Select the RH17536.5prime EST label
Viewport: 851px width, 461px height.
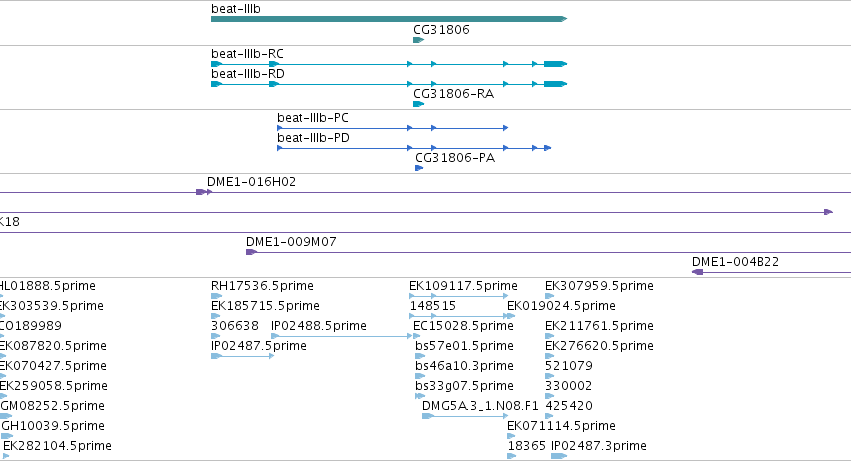262,286
